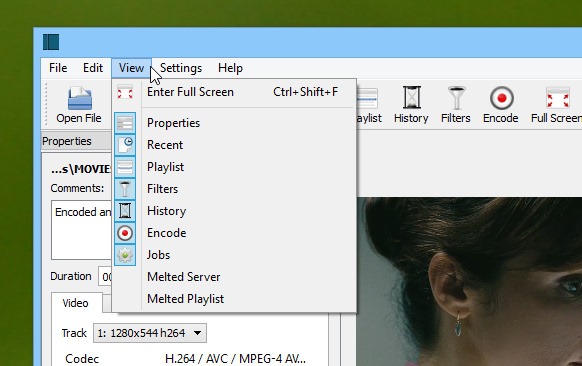This screenshot has width=582, height=366.
Task: Click the Filters funnel toolbar icon
Action: point(456,98)
